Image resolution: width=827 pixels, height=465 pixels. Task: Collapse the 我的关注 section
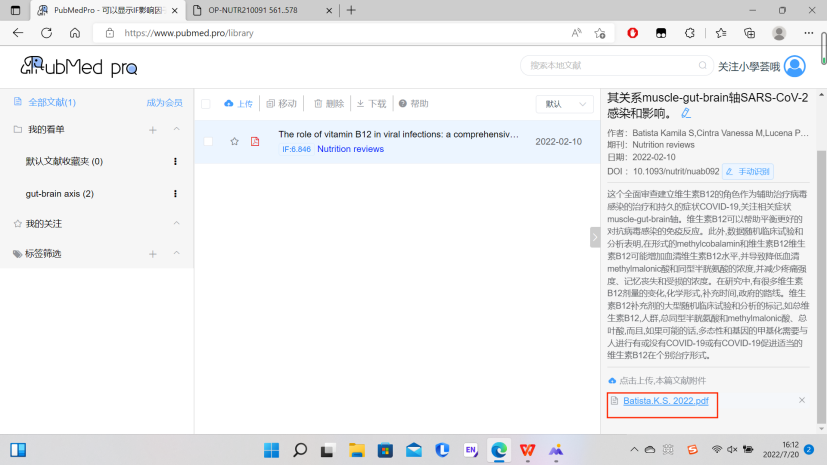[177, 223]
